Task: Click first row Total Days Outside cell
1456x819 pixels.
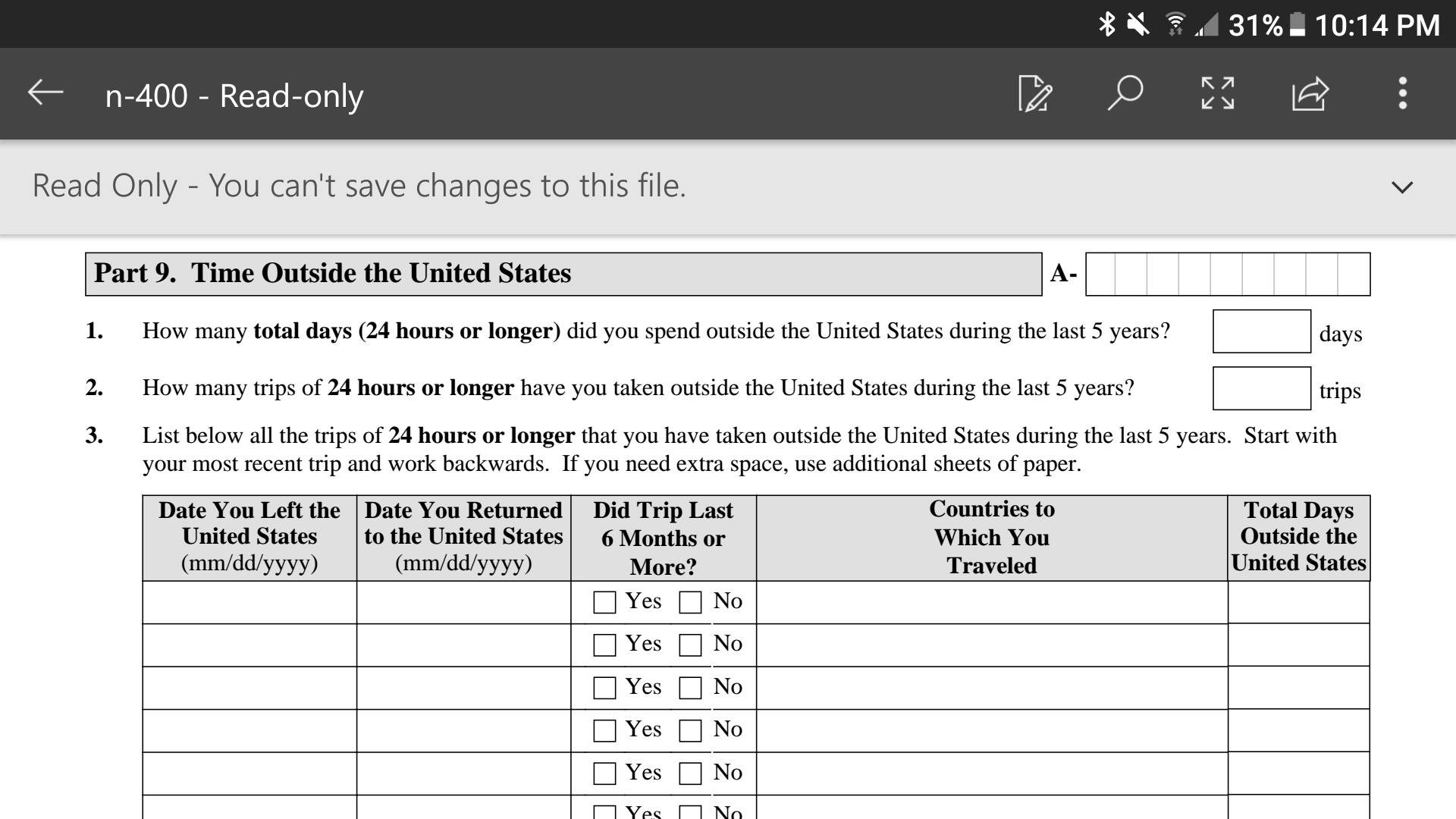Action: (x=1299, y=603)
